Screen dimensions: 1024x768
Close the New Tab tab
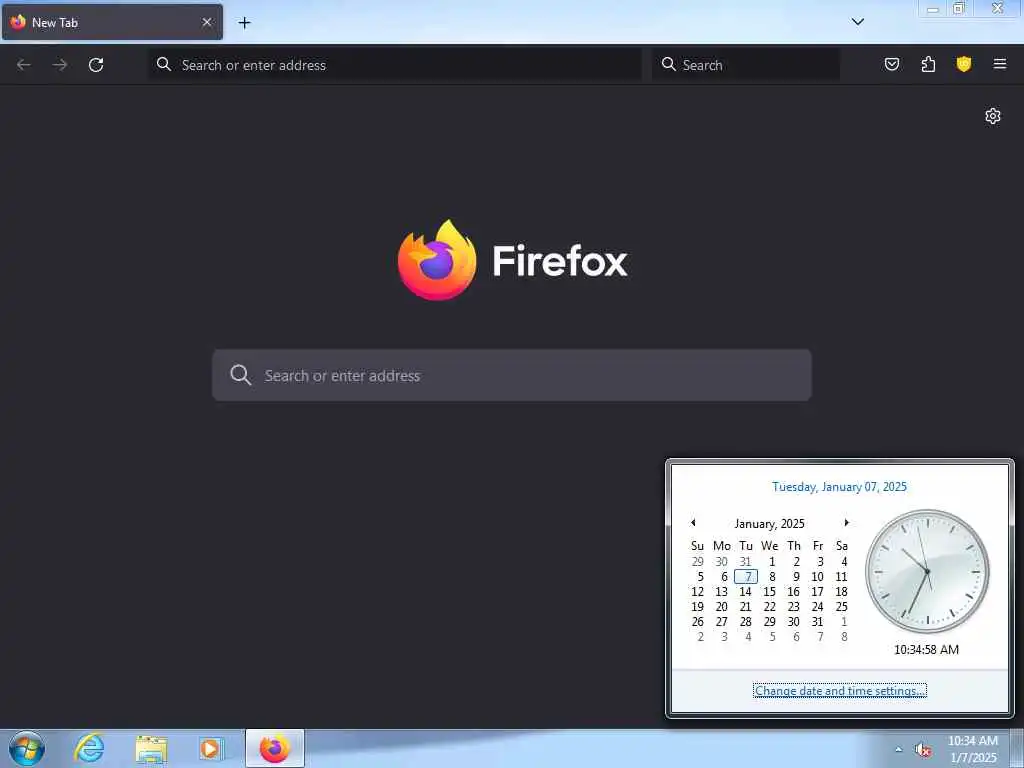[207, 22]
